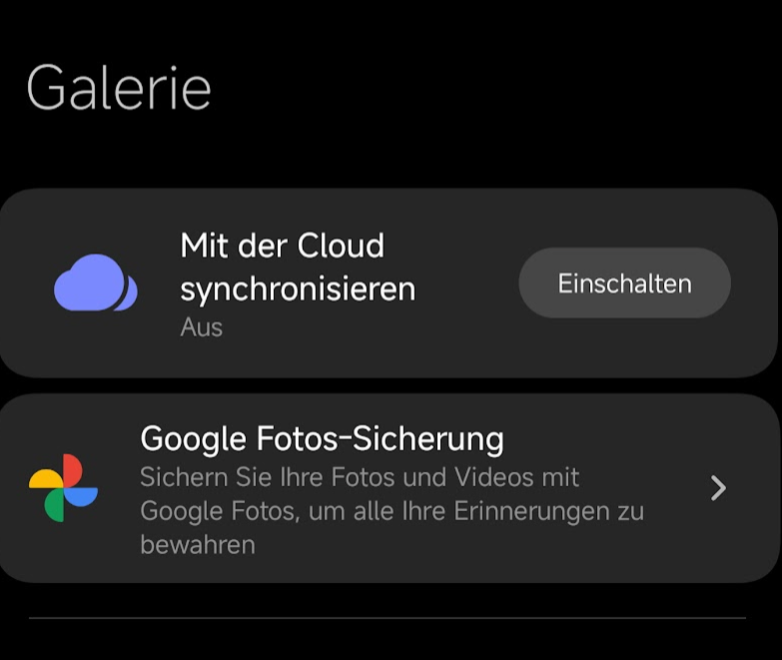
Task: Click the Einschalten button
Action: click(x=624, y=283)
